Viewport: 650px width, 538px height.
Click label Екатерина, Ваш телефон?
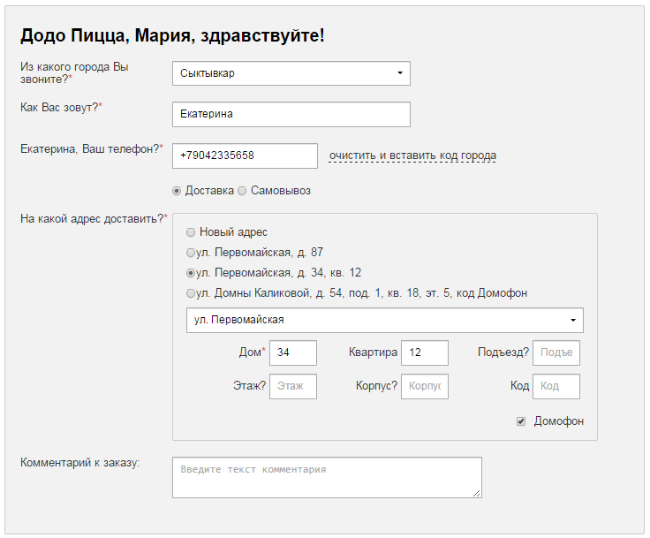92,149
